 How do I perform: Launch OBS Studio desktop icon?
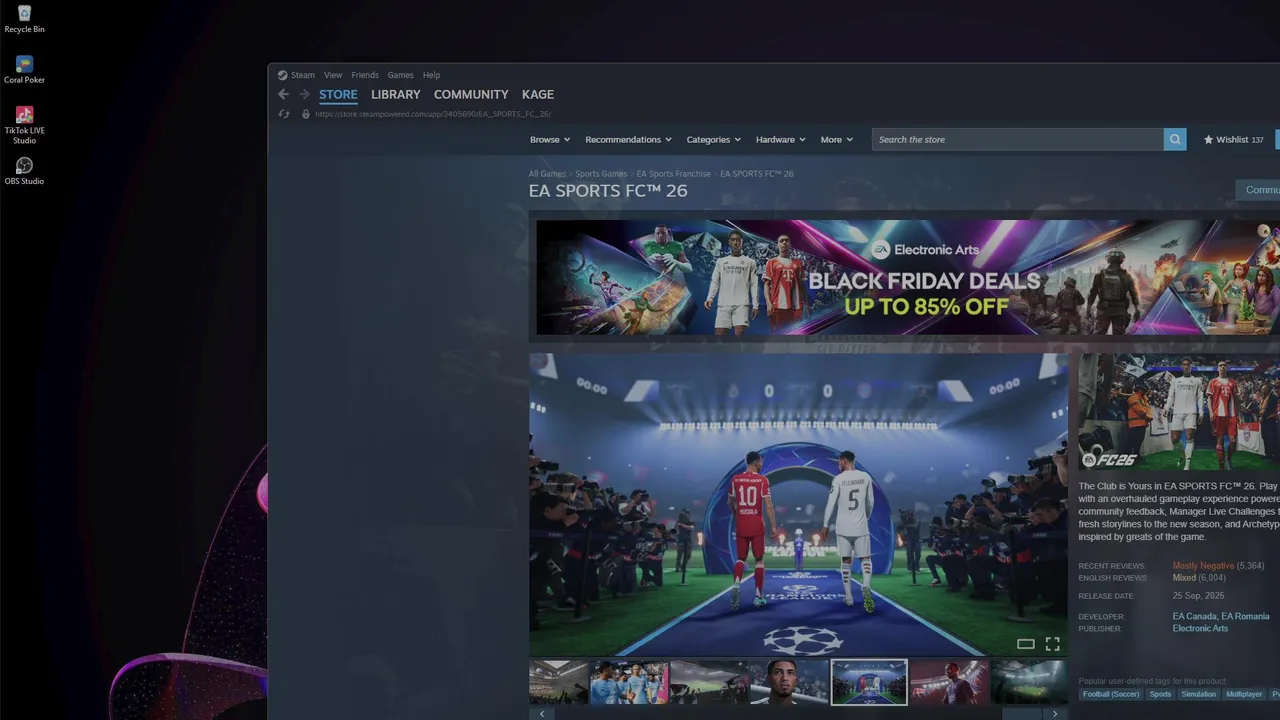click(x=24, y=171)
